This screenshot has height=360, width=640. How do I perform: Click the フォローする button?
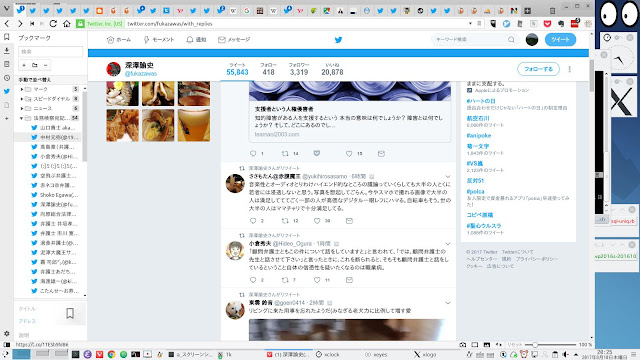point(538,69)
